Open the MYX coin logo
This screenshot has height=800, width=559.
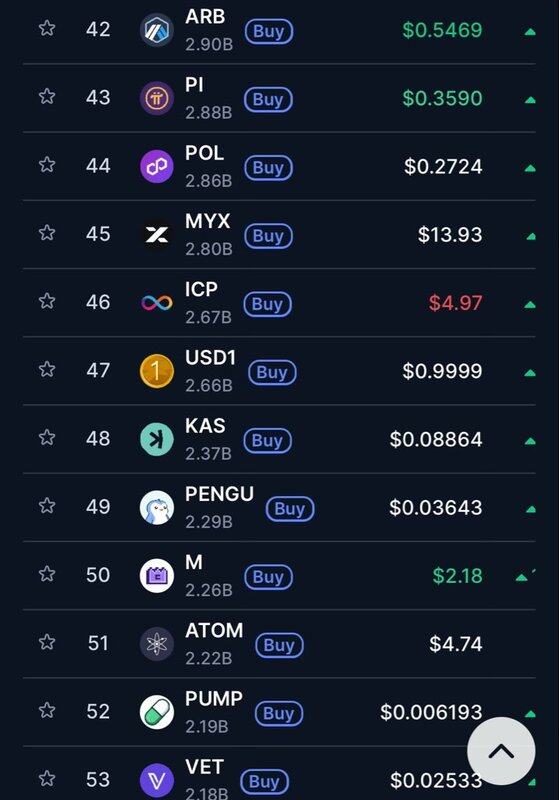click(x=157, y=235)
